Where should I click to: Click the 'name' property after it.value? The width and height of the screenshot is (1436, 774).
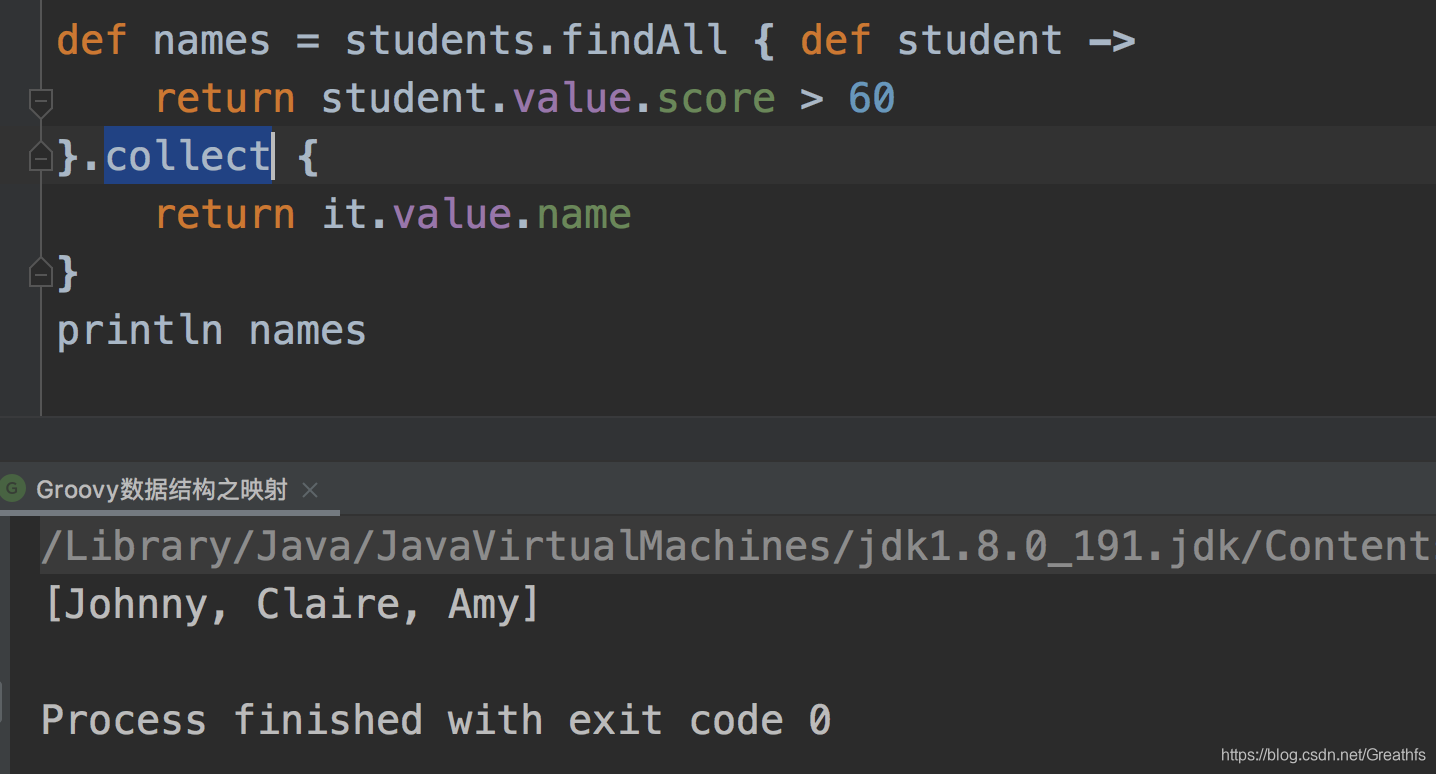[x=584, y=215]
